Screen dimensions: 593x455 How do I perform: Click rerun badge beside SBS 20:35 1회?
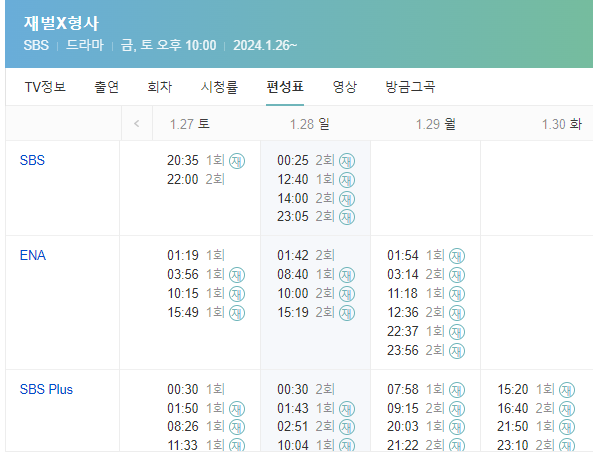pos(237,161)
